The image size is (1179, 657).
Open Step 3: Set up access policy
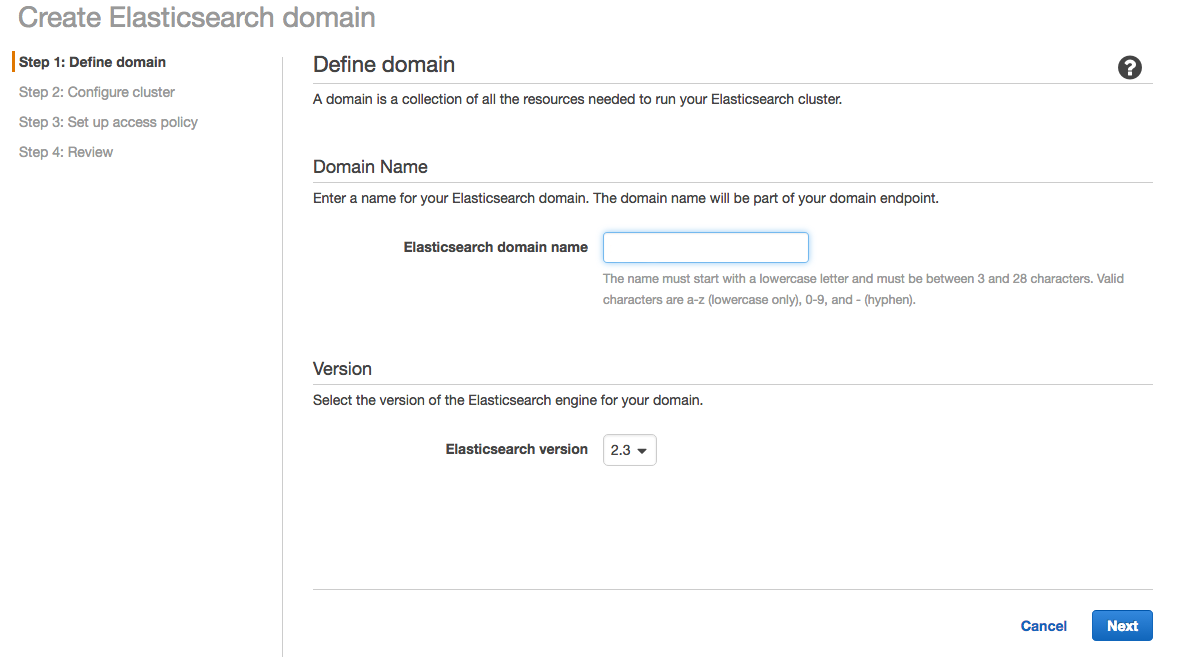pyautogui.click(x=108, y=122)
